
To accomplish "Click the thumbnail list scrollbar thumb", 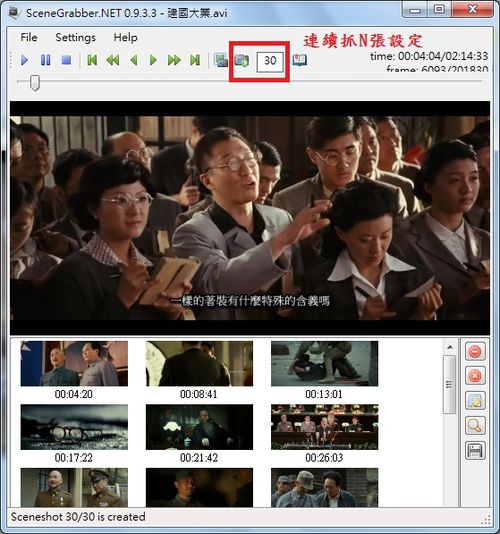I will (x=450, y=384).
